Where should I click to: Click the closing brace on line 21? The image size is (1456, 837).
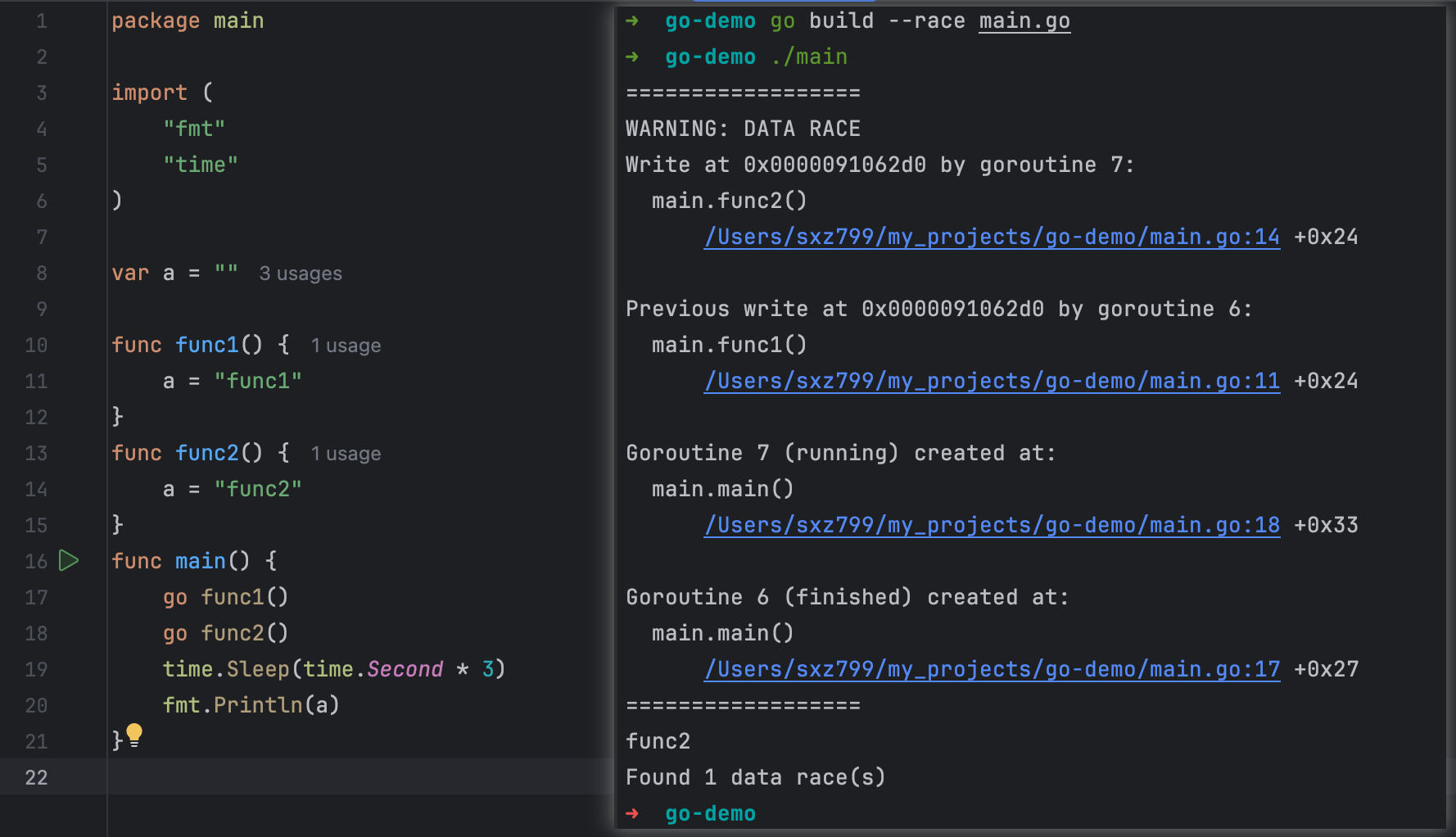point(117,742)
